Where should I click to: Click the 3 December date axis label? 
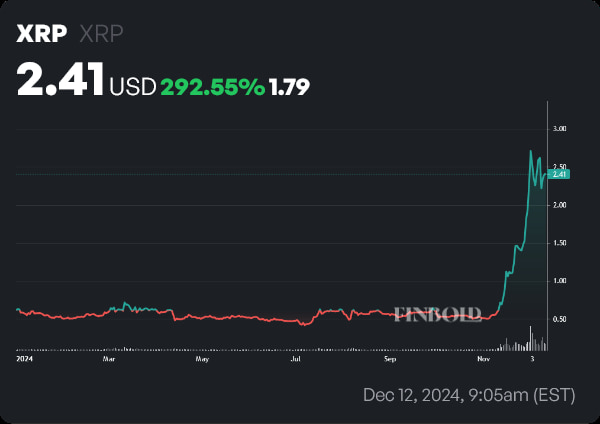(532, 359)
